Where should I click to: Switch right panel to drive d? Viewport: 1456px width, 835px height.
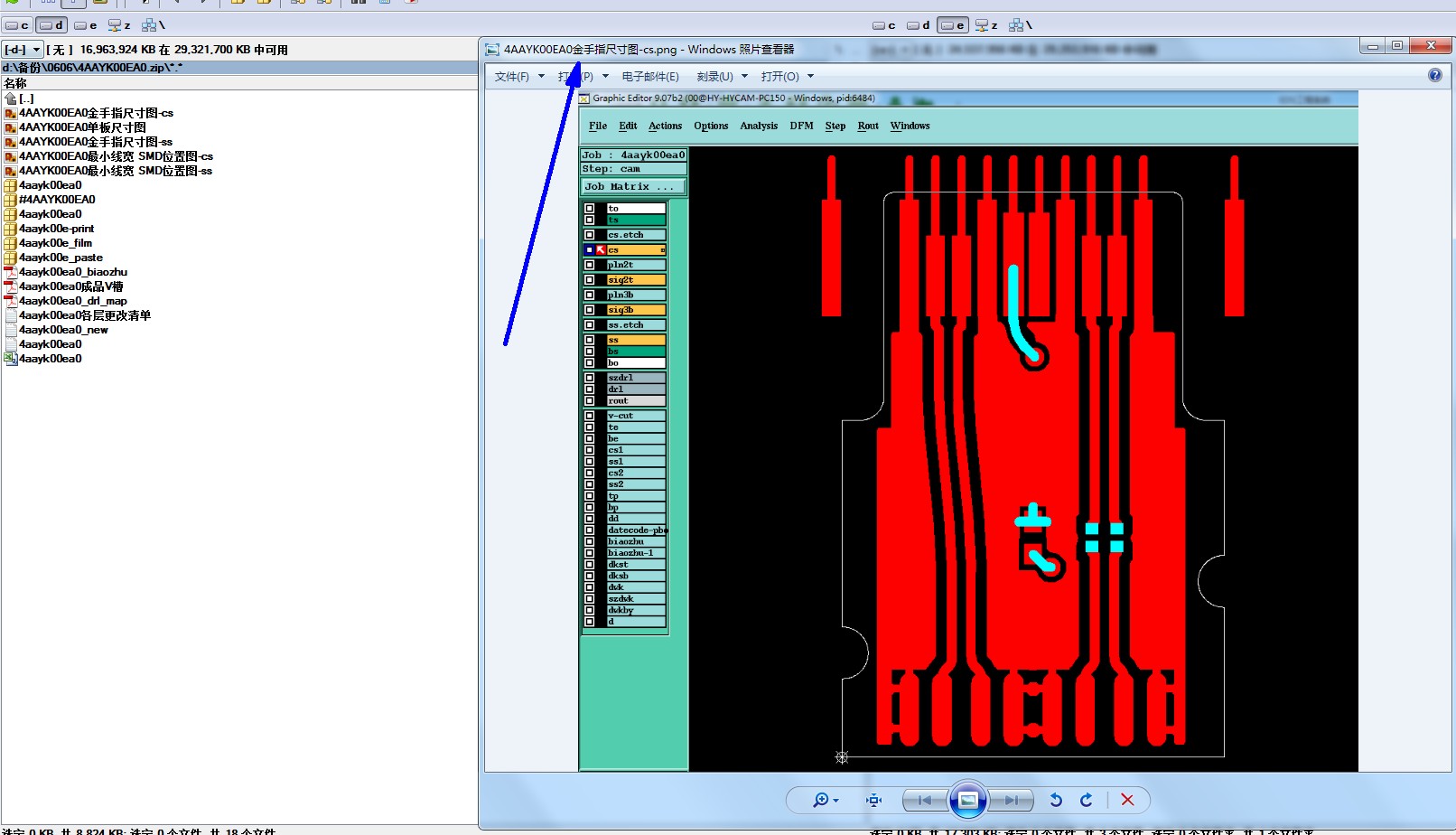[919, 25]
